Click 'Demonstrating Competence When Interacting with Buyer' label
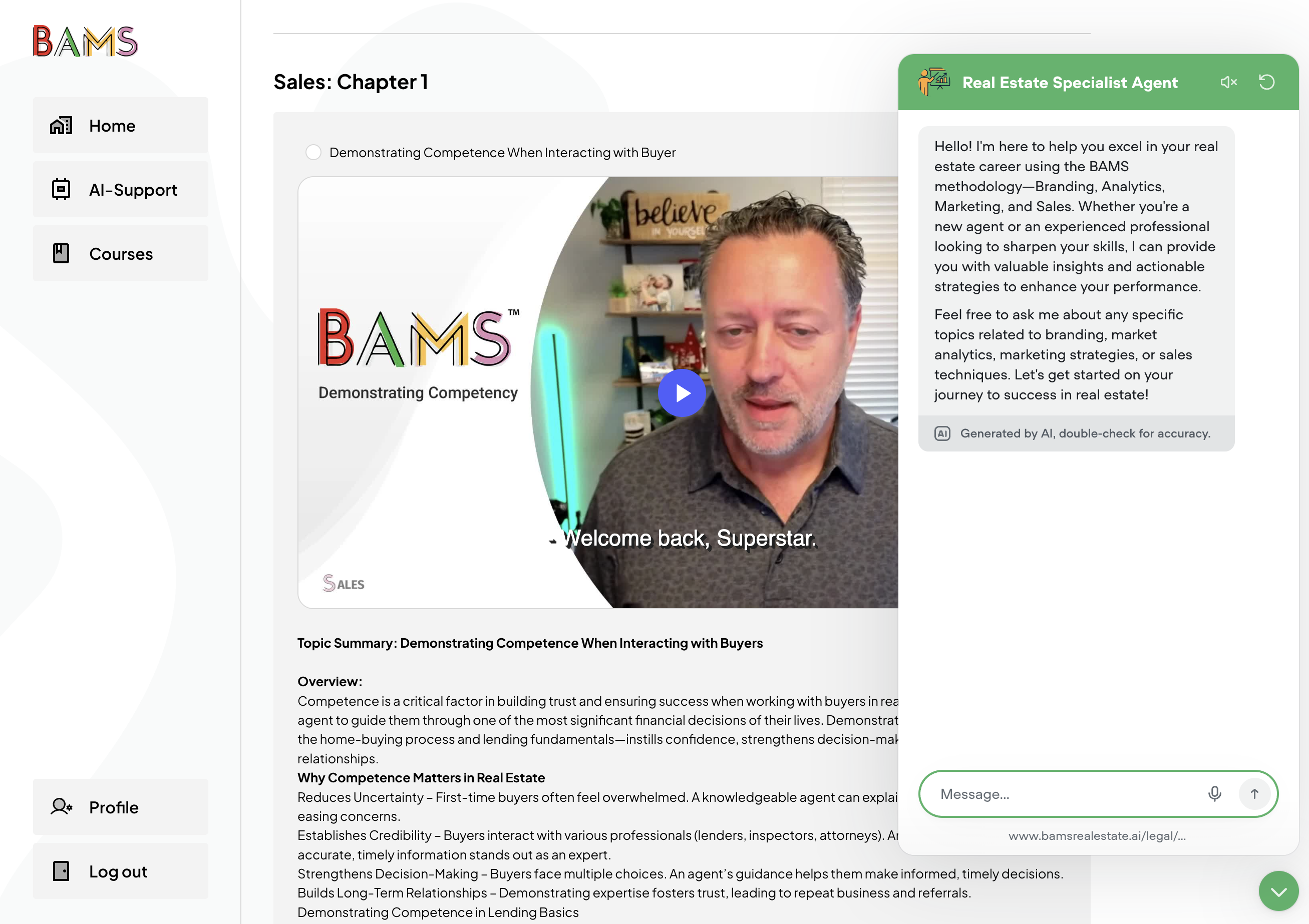Image resolution: width=1309 pixels, height=924 pixels. click(502, 153)
